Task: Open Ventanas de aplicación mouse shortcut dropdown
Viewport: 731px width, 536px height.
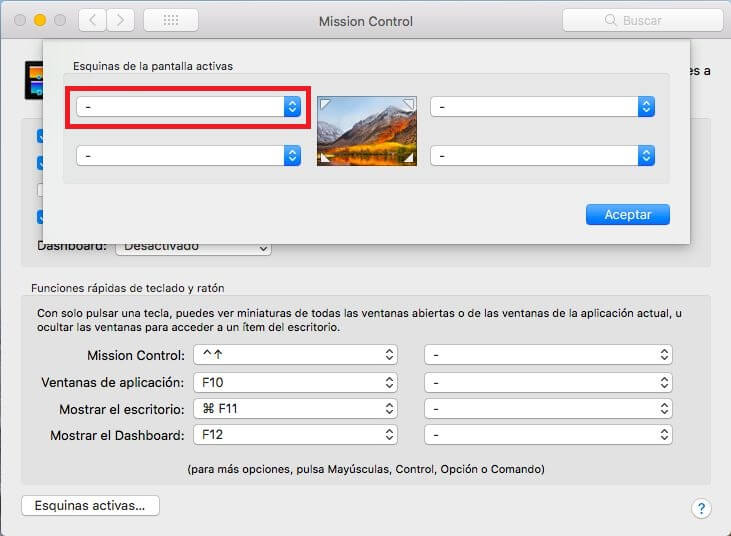Action: point(548,383)
